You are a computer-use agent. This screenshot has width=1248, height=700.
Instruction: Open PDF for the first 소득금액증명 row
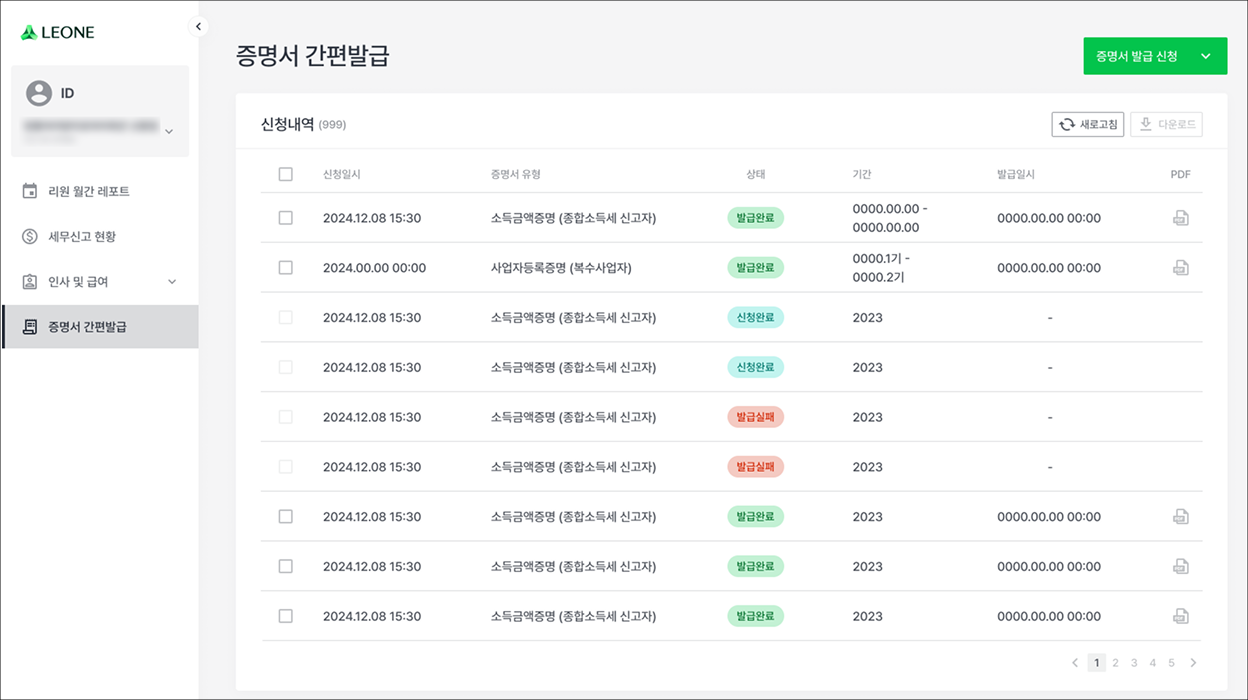coord(1181,218)
